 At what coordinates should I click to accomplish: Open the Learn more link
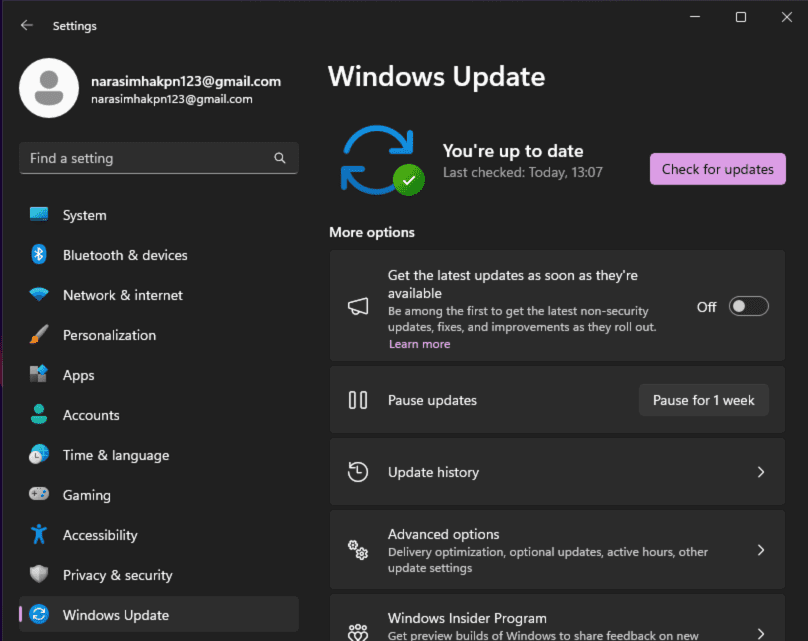419,344
